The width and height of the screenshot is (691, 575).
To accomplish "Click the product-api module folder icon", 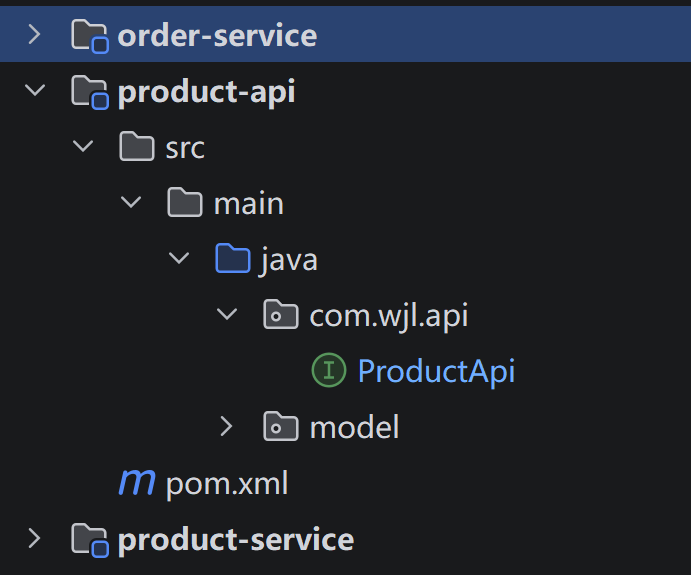I will click(90, 92).
